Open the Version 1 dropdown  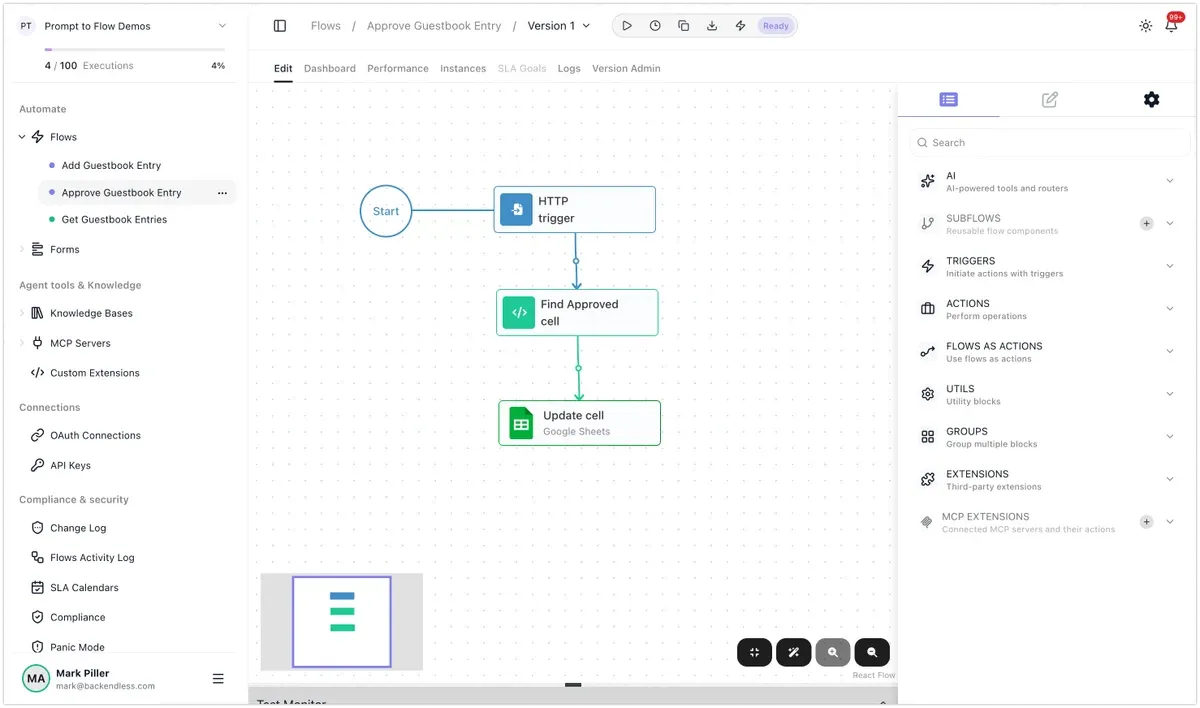click(559, 26)
